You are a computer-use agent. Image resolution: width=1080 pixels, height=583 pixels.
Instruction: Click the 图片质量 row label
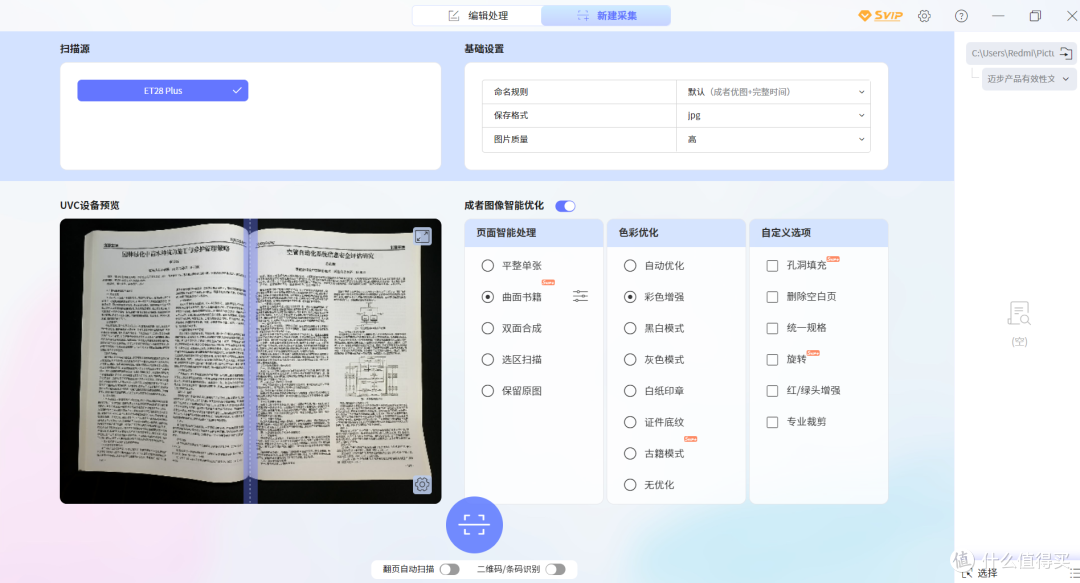point(511,139)
